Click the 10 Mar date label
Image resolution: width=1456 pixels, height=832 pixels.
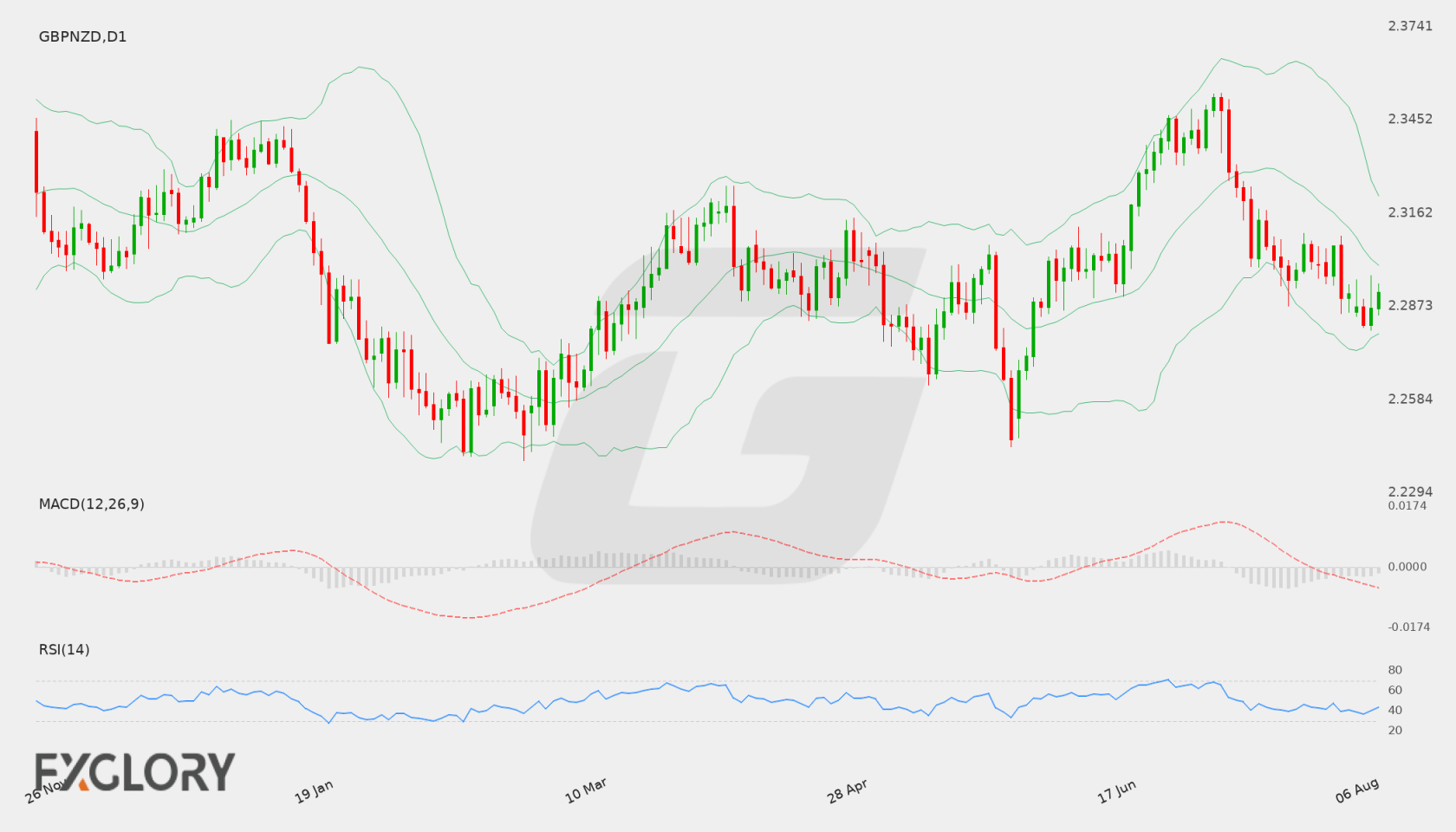coord(586,790)
